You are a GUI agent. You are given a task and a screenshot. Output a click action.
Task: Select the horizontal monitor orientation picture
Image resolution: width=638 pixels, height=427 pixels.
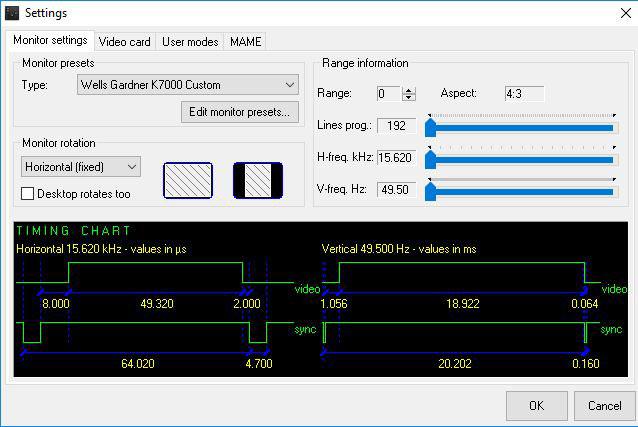188,180
